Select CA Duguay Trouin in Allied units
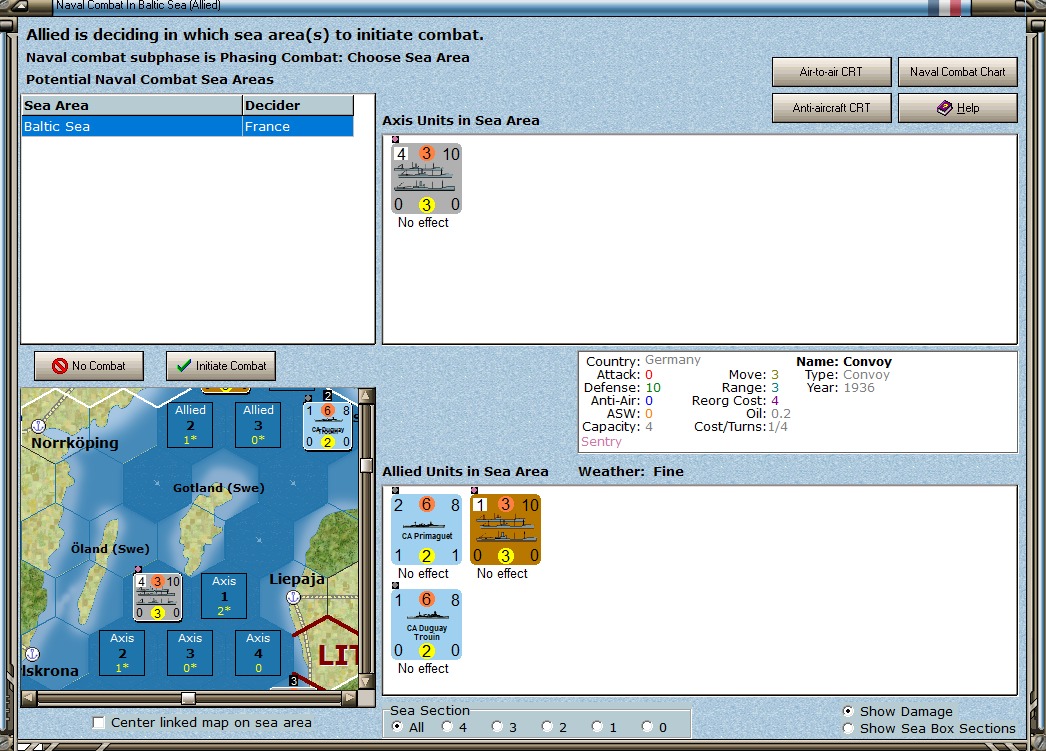This screenshot has width=1046, height=751. [426, 624]
